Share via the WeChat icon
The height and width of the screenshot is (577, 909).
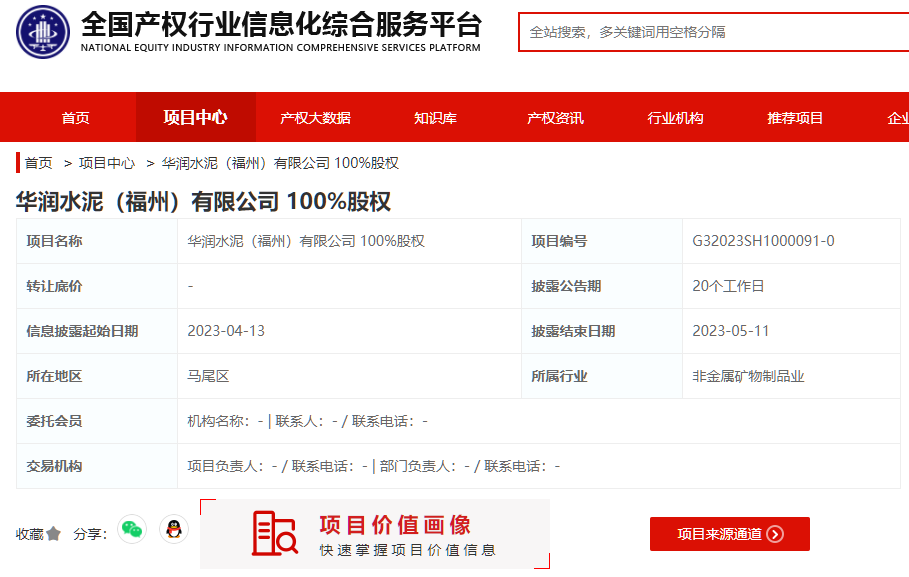click(132, 529)
